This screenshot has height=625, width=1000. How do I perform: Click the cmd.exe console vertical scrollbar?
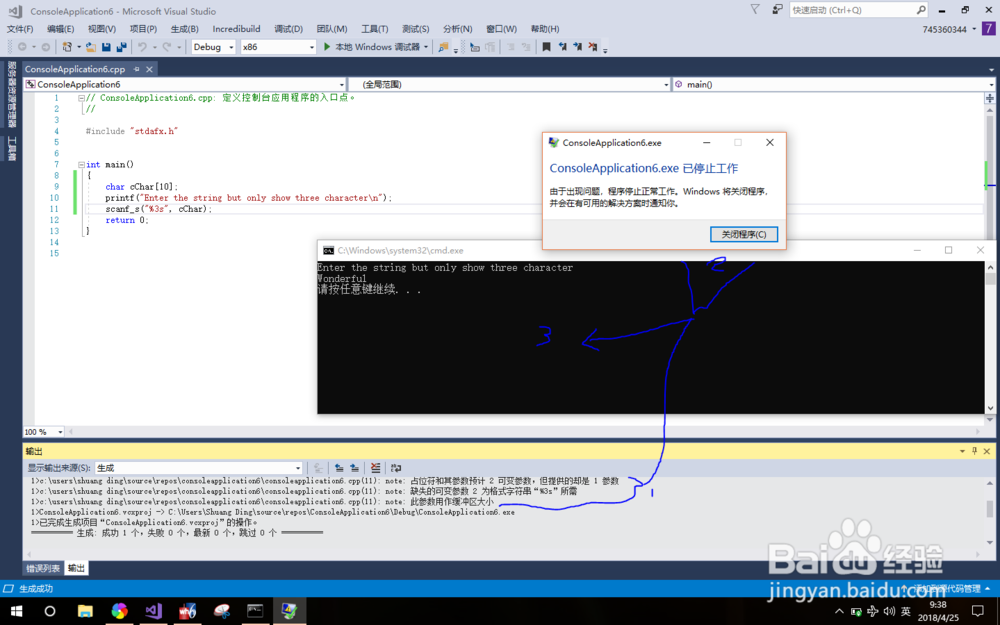[x=990, y=337]
